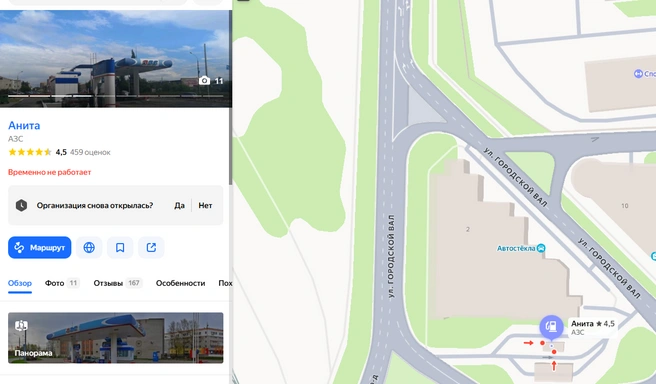Open the website globe icon
656x384 pixels.
[x=89, y=248]
